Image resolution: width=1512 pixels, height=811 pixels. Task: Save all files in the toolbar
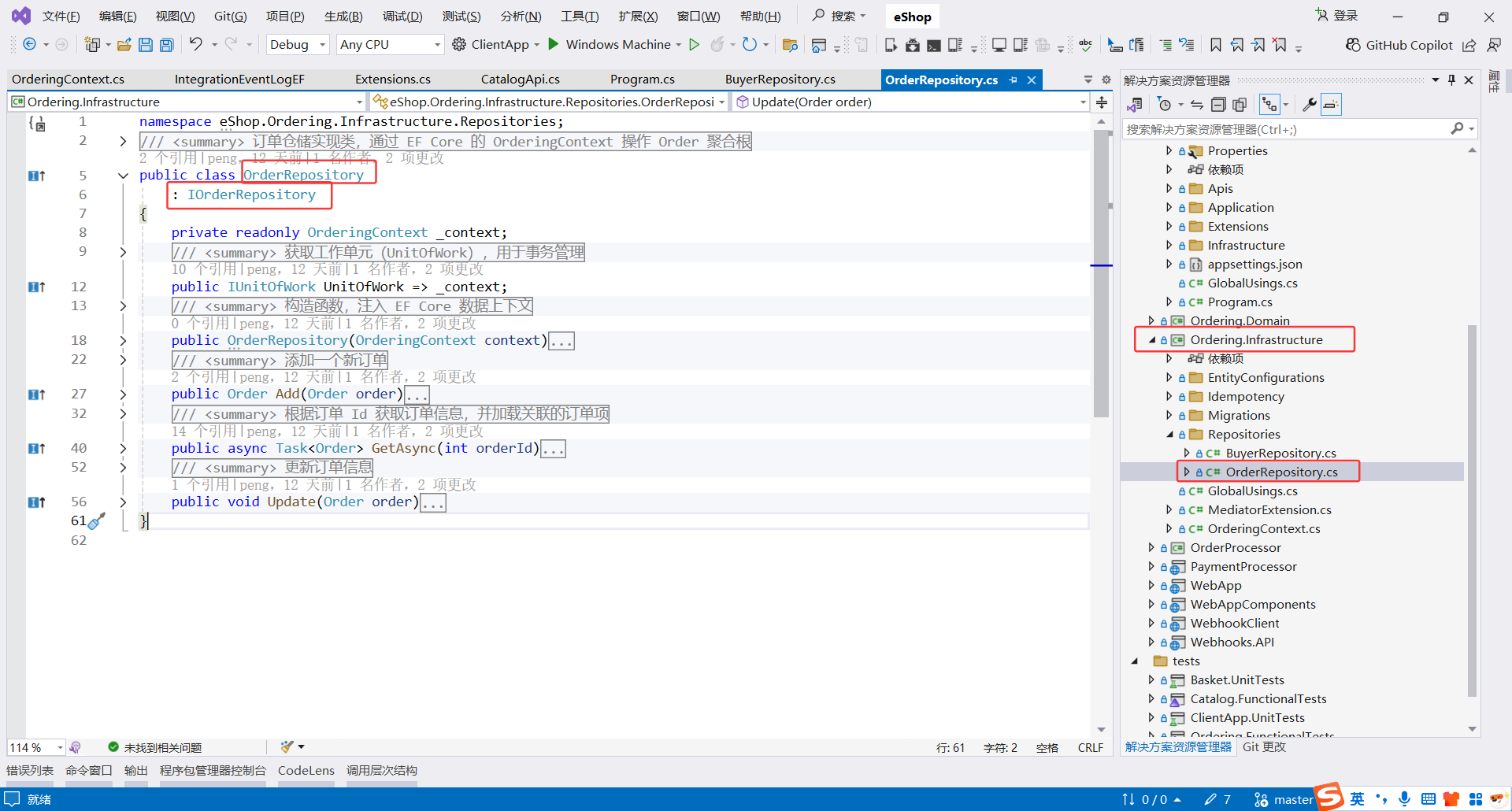(x=167, y=45)
